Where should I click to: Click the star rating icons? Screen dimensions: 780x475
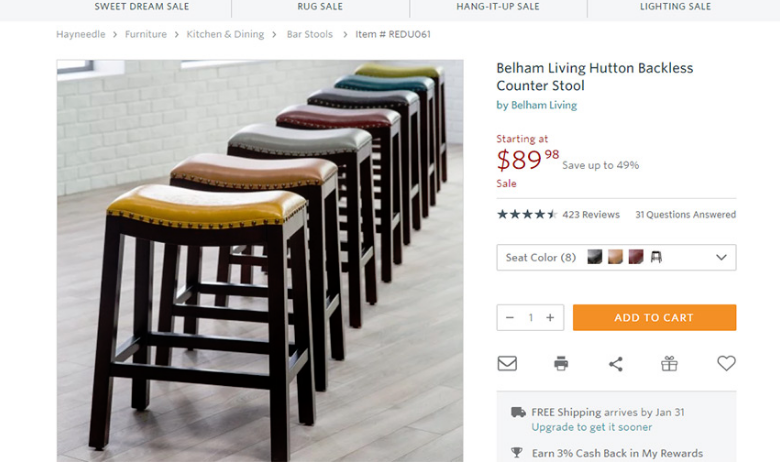tap(527, 214)
